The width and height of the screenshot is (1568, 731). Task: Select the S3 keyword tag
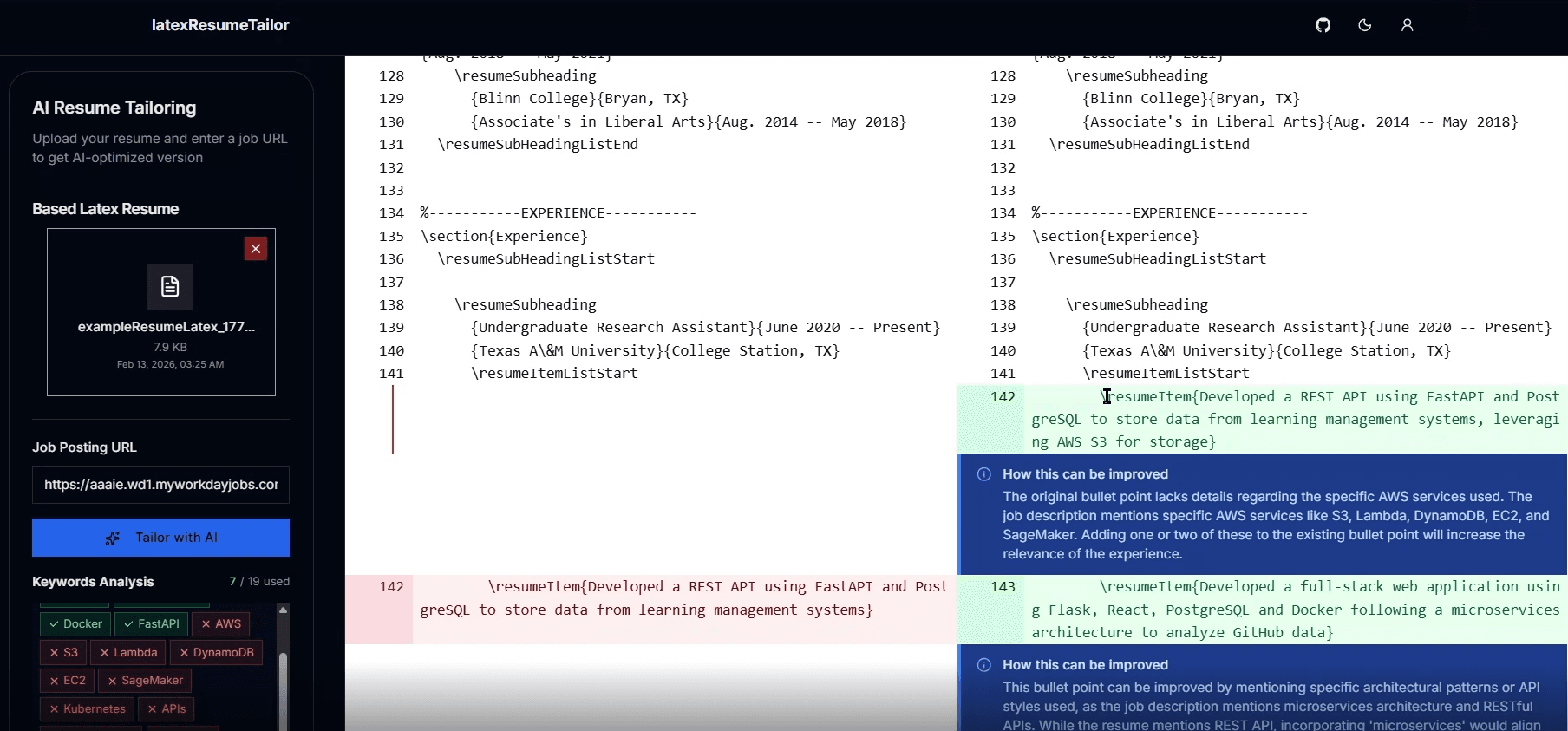click(x=63, y=652)
